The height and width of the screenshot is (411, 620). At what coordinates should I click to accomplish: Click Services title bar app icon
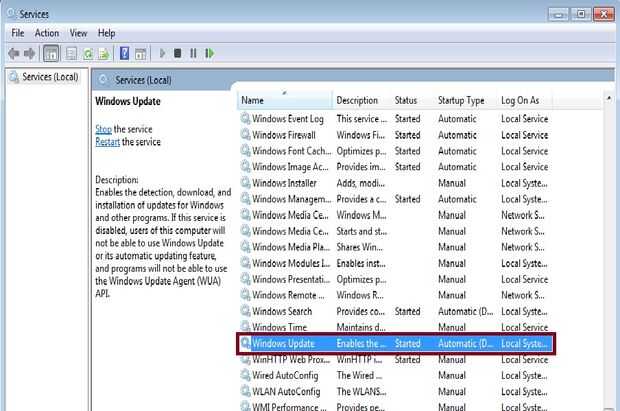click(11, 14)
